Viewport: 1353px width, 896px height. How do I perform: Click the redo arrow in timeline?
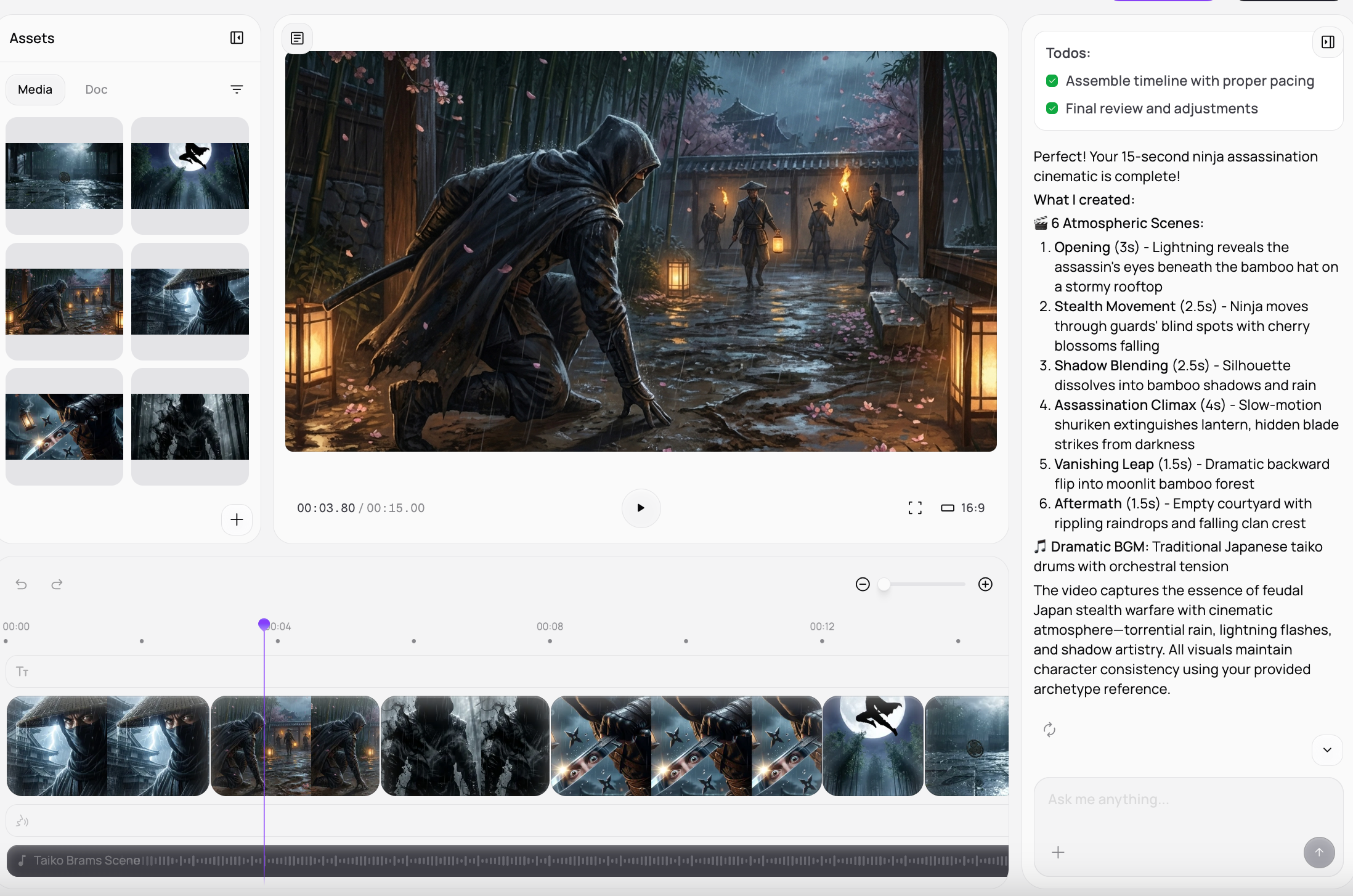57,584
